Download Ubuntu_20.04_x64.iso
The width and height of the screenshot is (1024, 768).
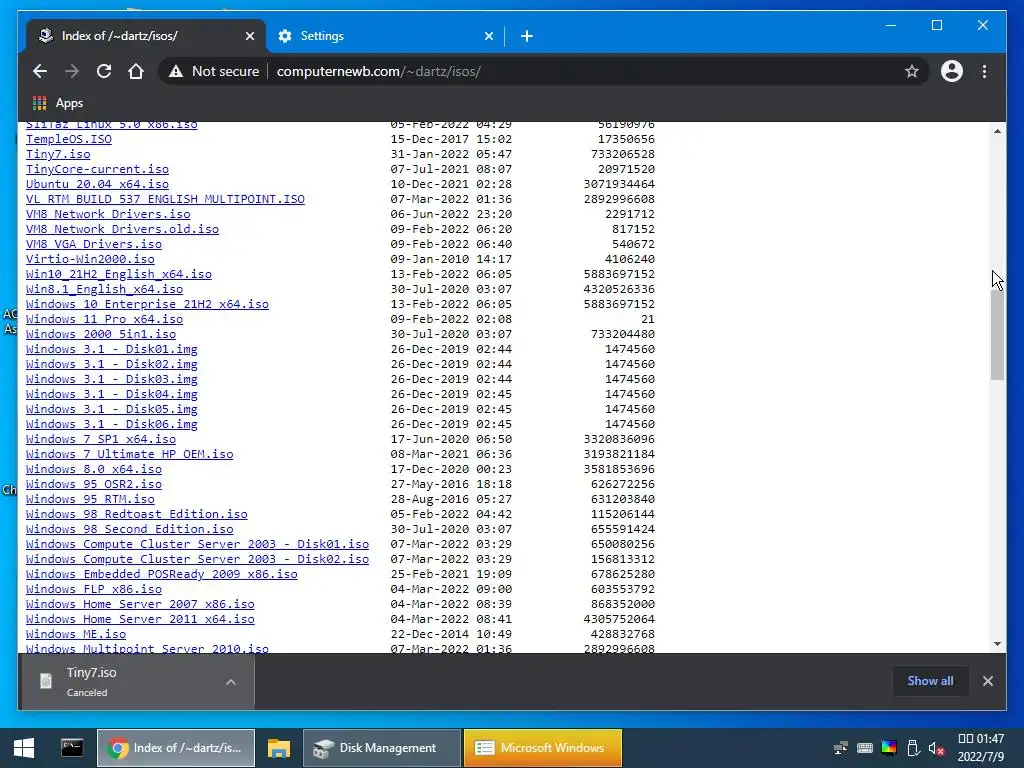pyautogui.click(x=97, y=184)
